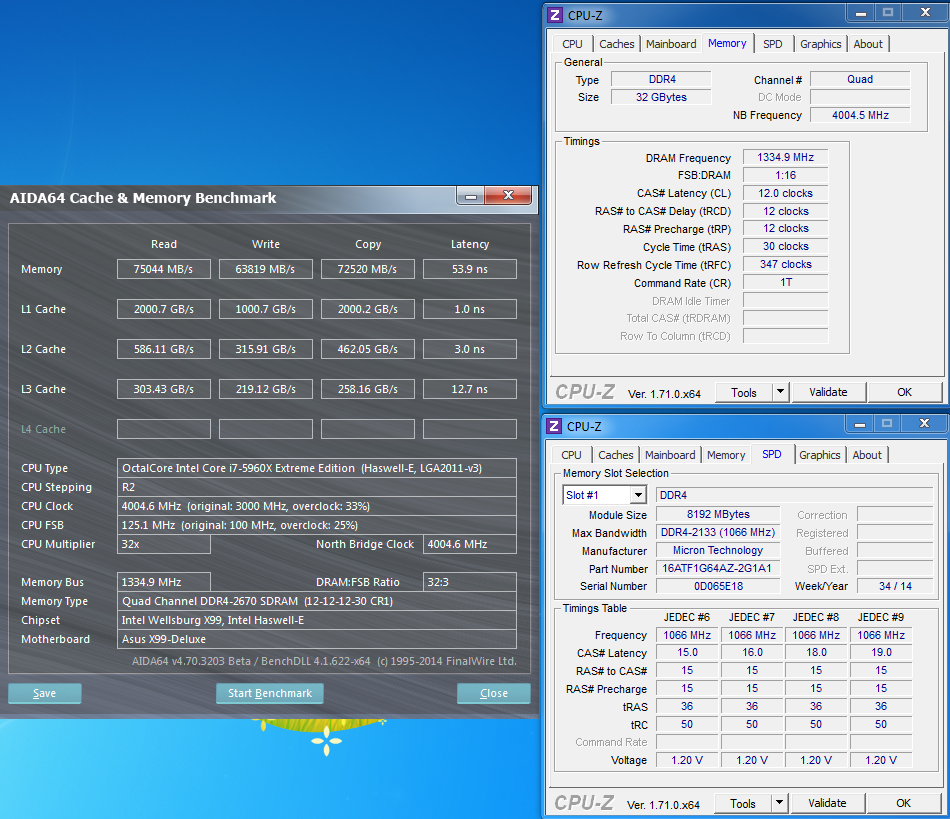Viewport: 950px width, 819px height.
Task: Click Memory Latency value 53.9 ns
Action: 470,269
